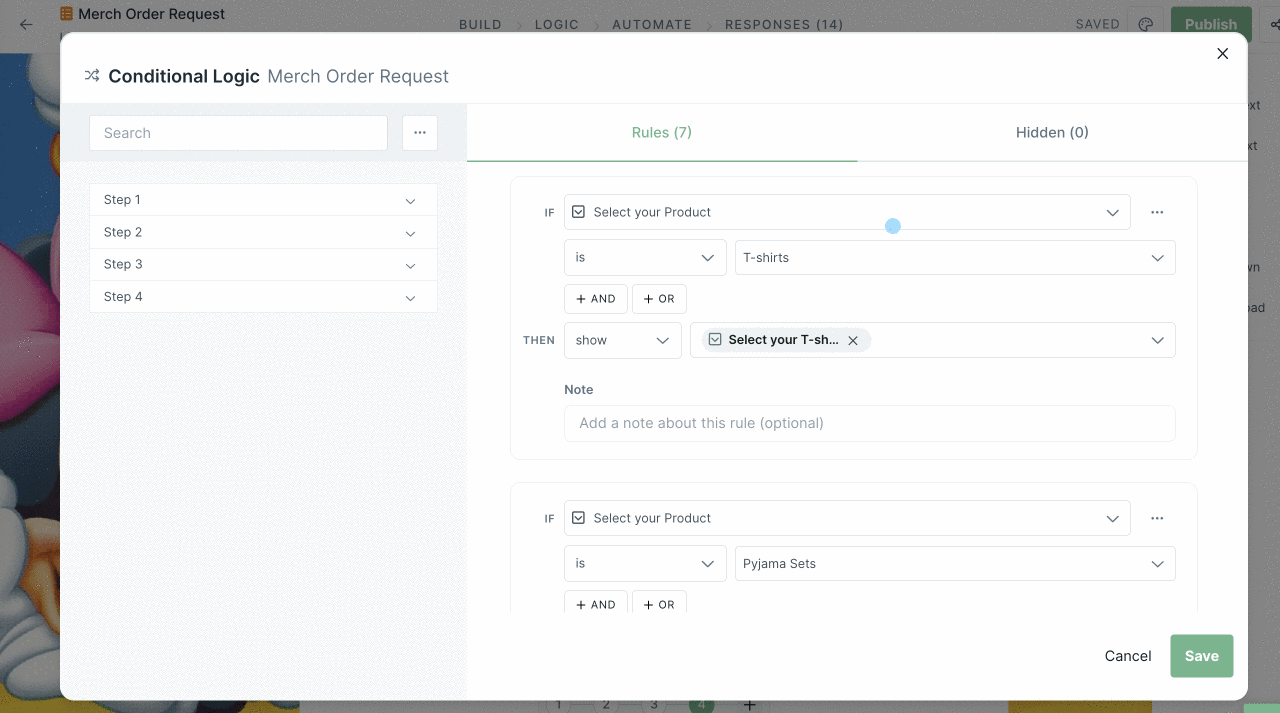
Task: Switch to the Hidden (0) tab
Action: [1052, 132]
